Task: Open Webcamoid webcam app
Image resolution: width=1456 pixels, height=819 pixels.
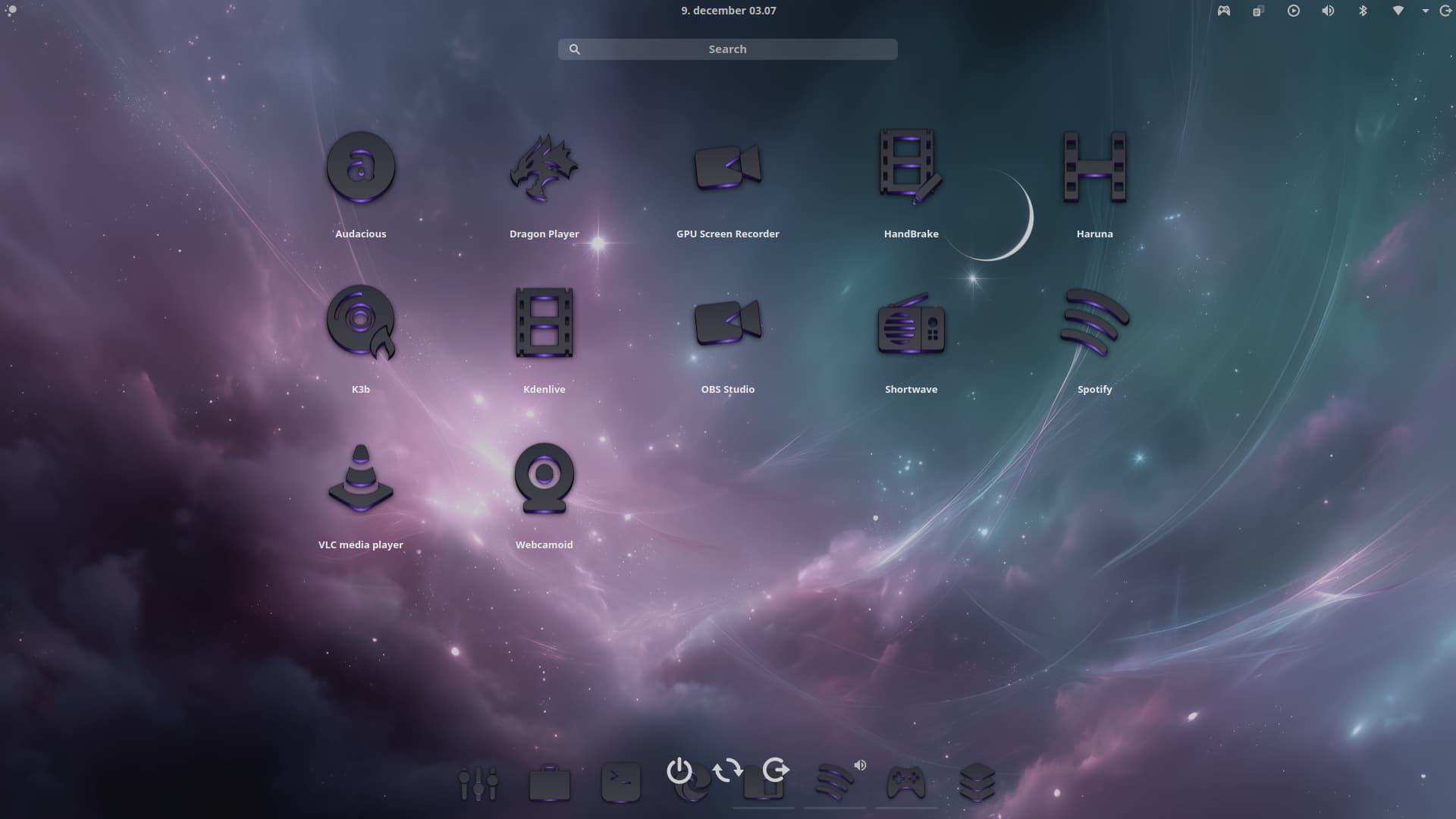Action: pos(544,479)
